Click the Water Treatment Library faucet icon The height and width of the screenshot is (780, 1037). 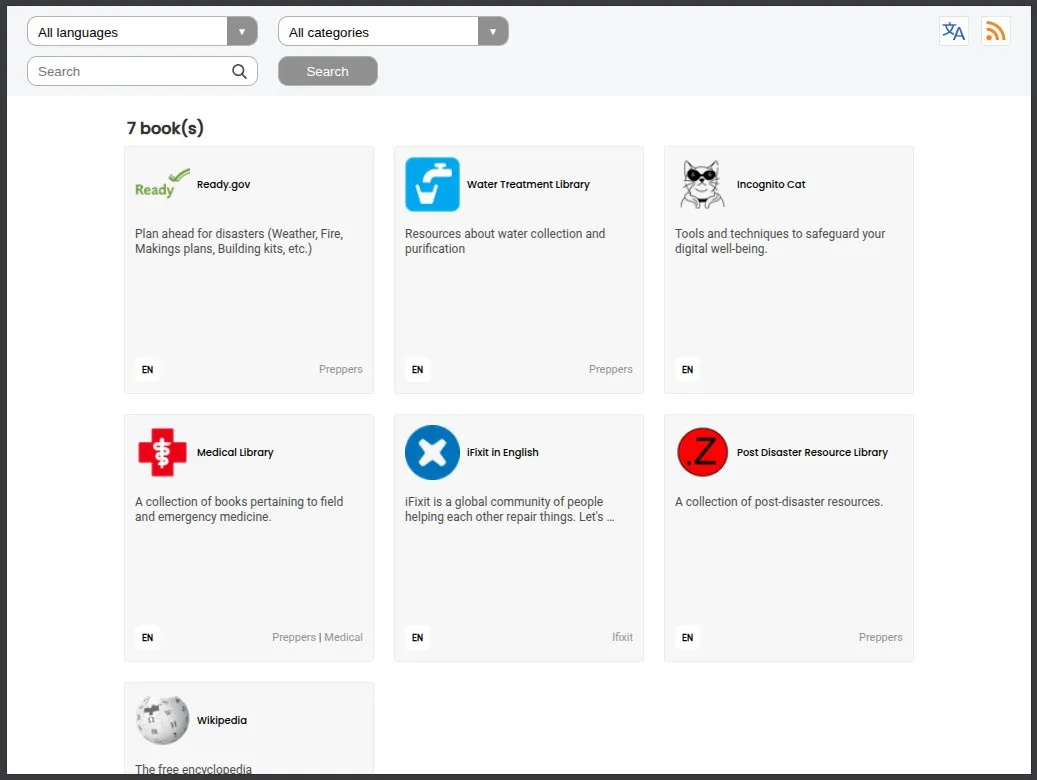point(432,184)
